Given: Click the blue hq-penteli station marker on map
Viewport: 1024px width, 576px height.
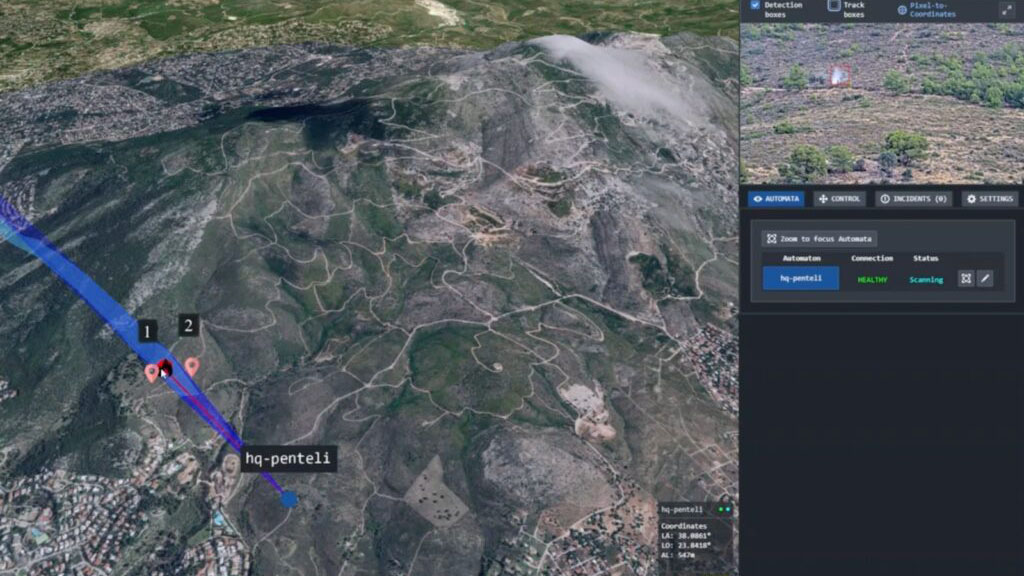Looking at the screenshot, I should 289,498.
